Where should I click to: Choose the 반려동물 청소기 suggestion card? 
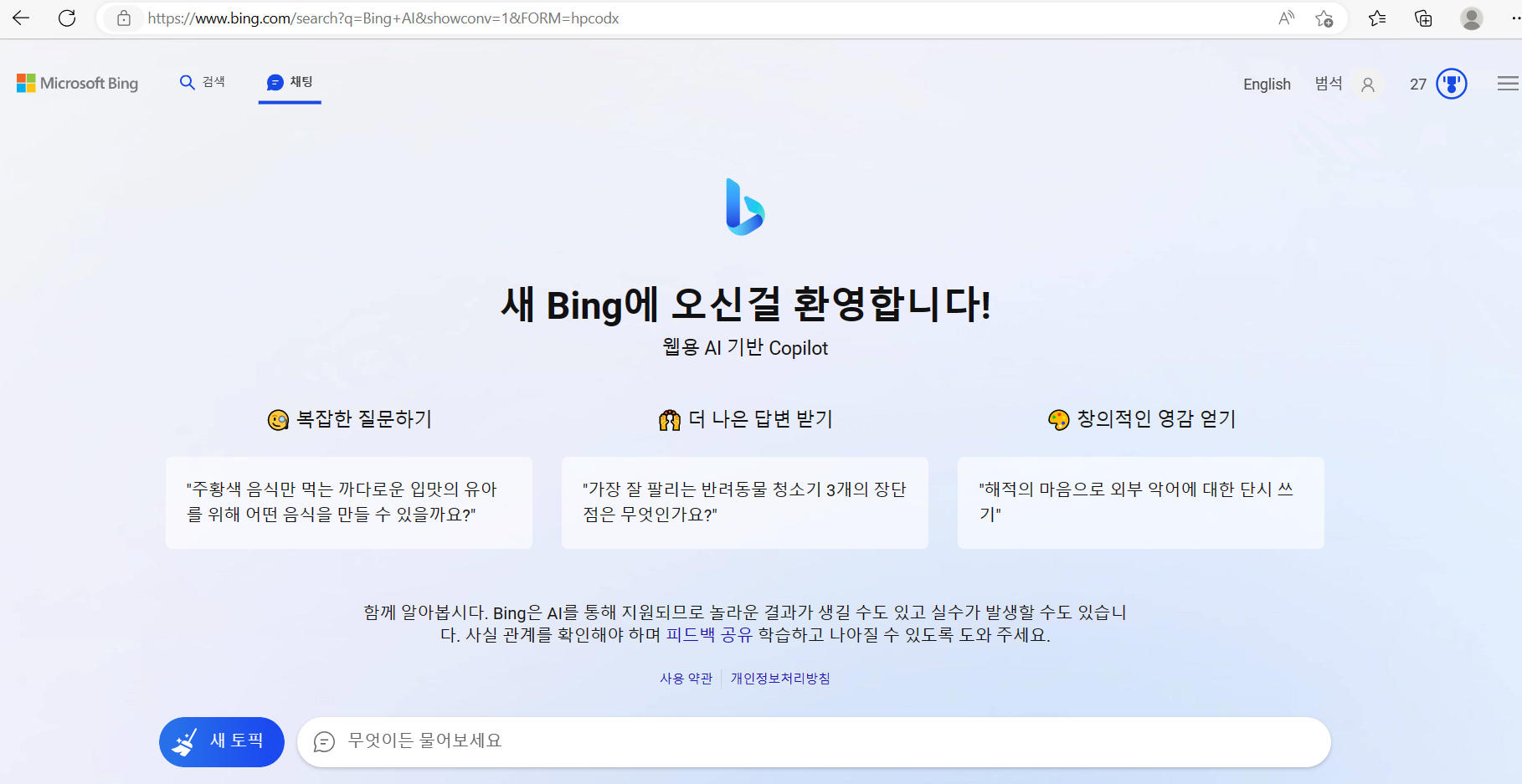(745, 502)
